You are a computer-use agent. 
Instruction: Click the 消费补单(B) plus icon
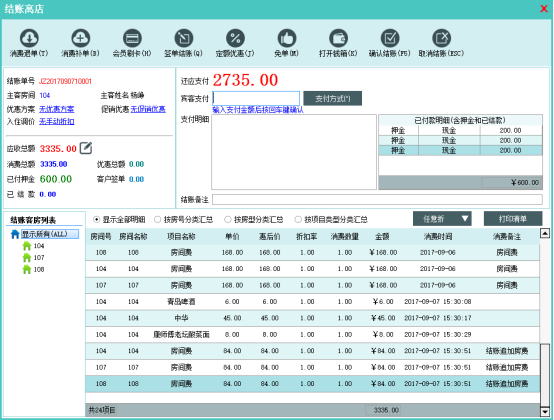(81, 38)
